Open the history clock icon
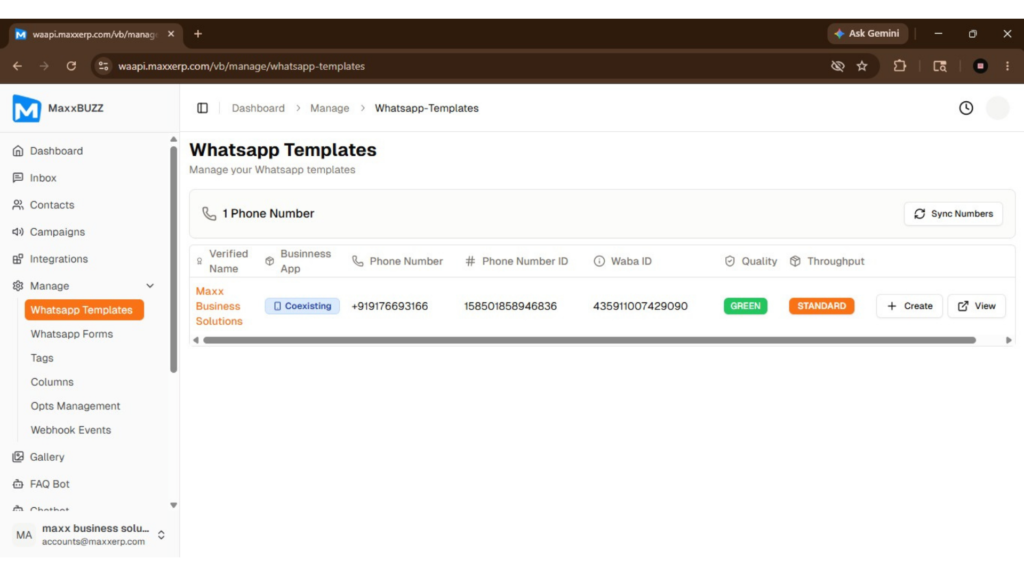This screenshot has height=576, width=1024. [966, 108]
